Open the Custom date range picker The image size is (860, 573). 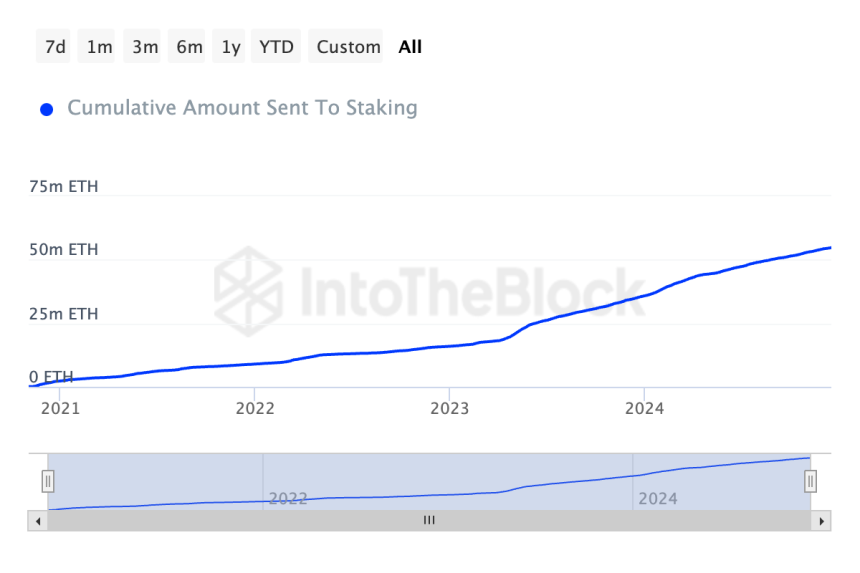(x=348, y=47)
